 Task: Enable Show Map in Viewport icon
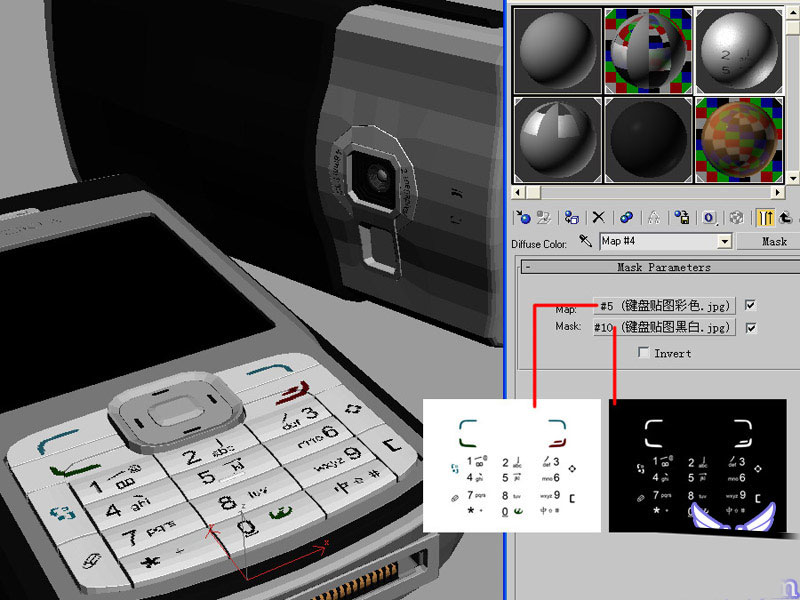tap(737, 217)
